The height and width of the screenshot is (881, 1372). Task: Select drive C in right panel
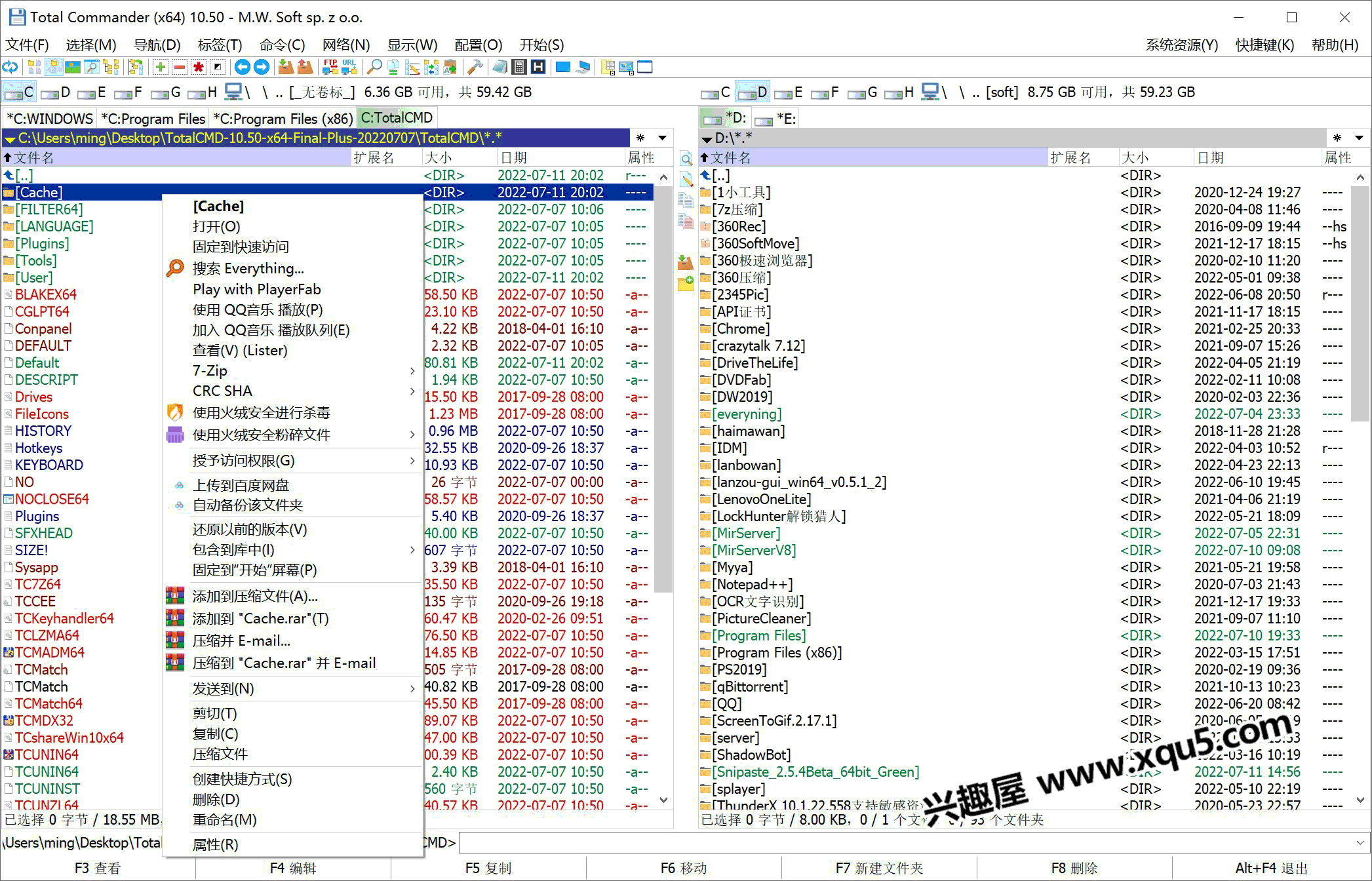[x=715, y=92]
